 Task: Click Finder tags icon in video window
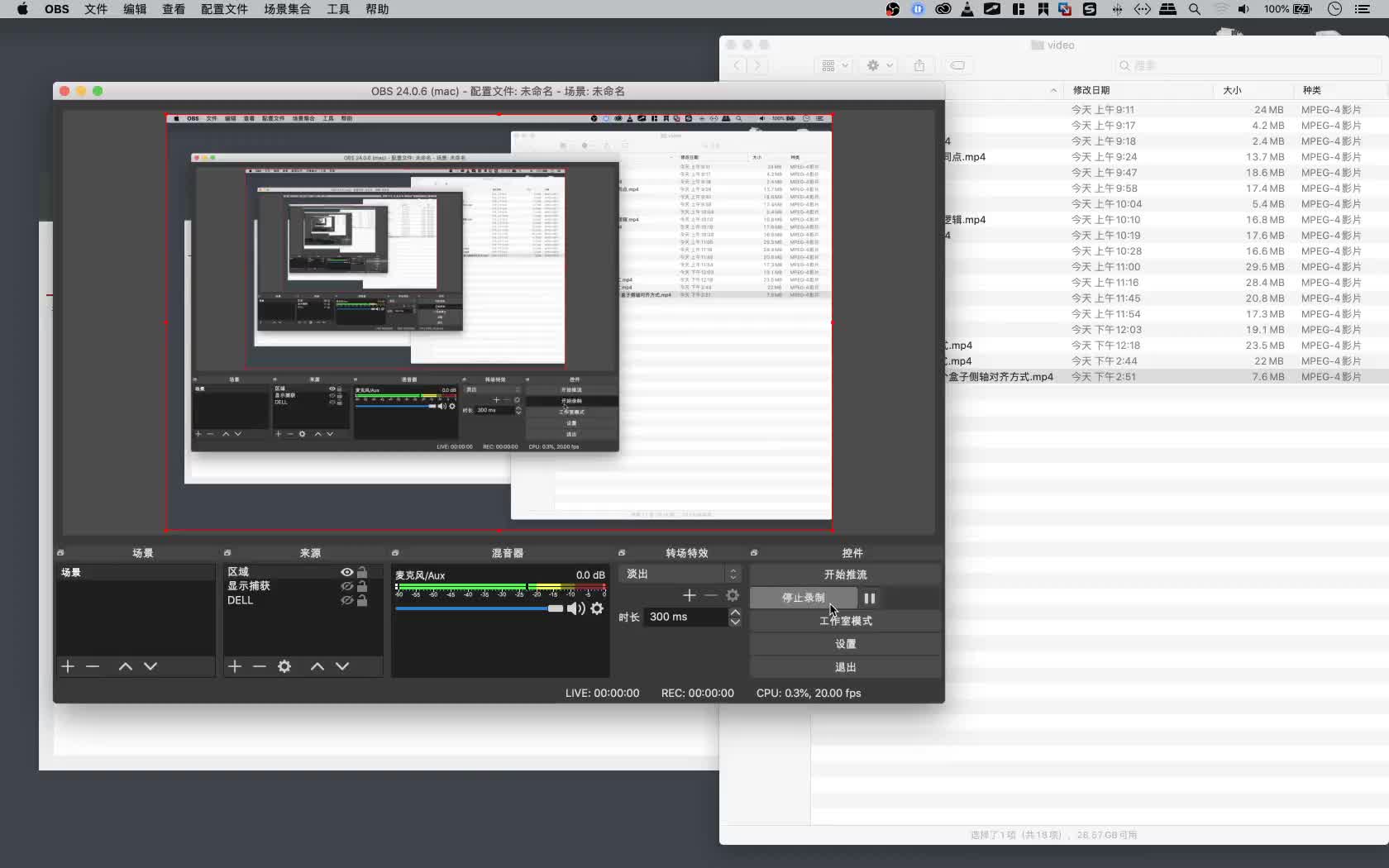click(957, 65)
